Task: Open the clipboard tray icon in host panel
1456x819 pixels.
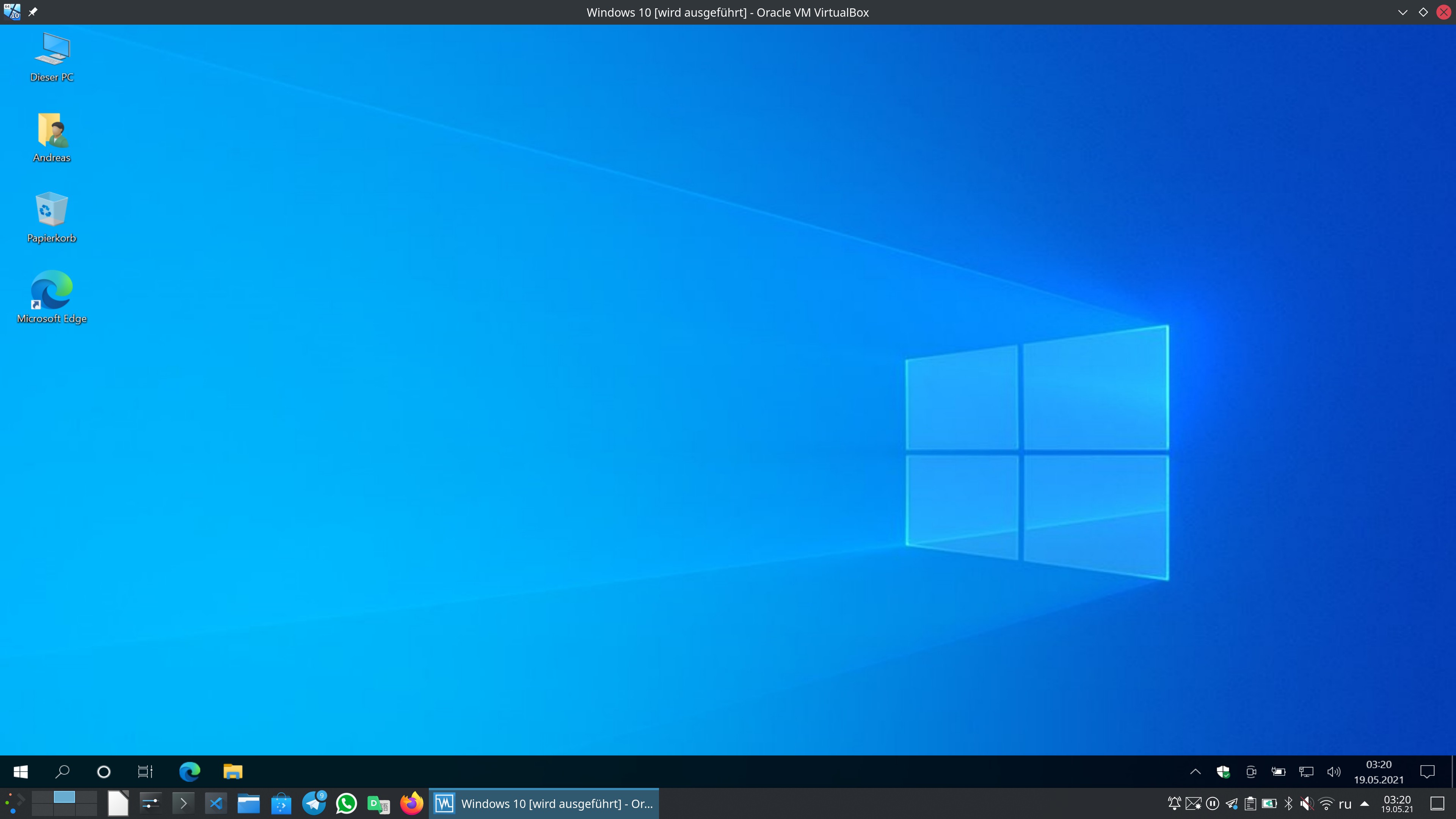Action: 1250,804
